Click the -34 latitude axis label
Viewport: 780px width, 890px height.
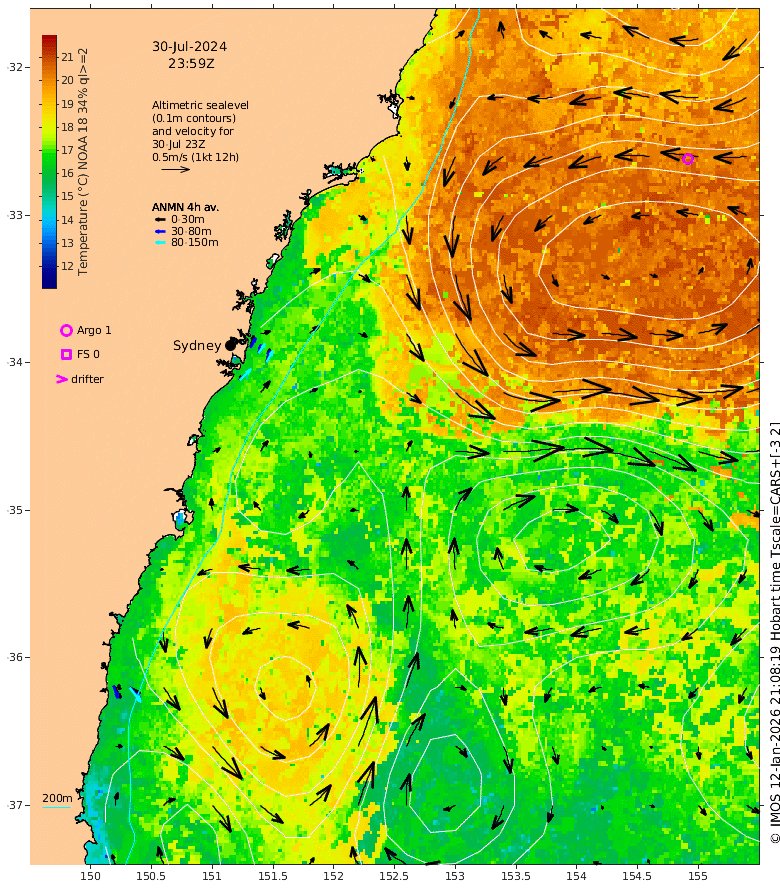[16, 362]
